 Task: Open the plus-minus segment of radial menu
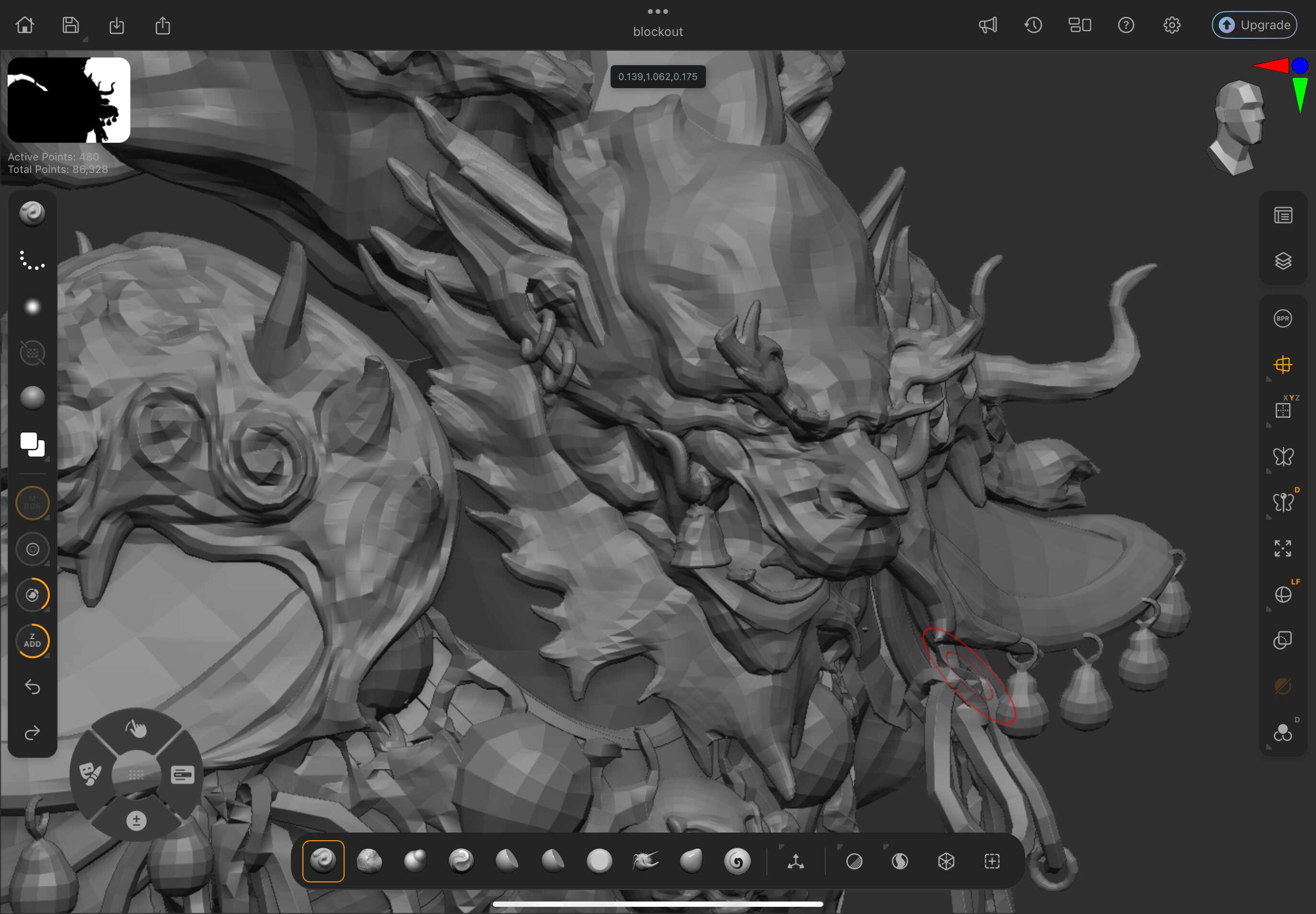136,821
